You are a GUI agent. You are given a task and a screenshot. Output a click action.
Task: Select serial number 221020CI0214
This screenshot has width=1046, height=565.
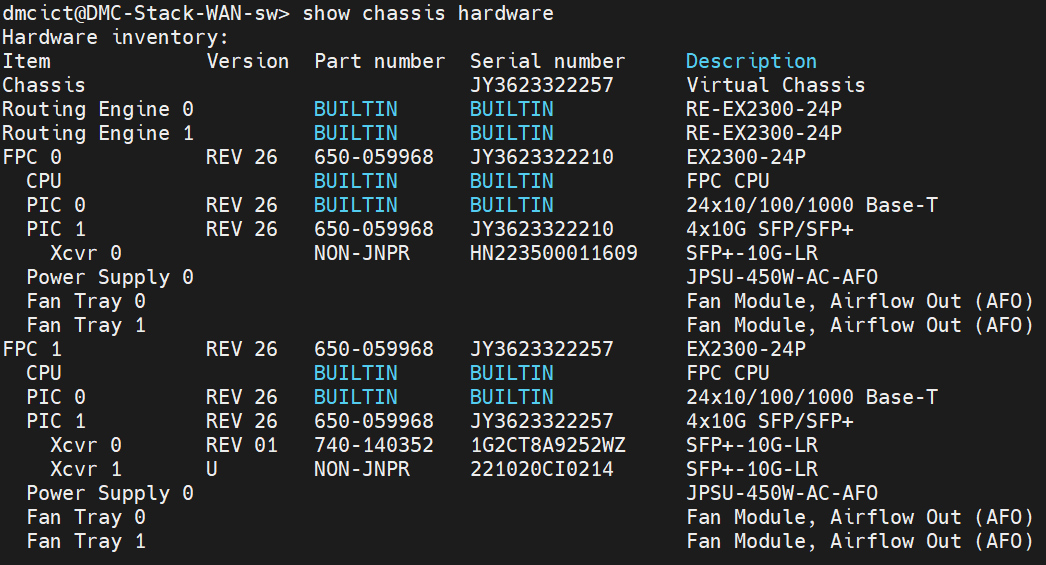pos(541,469)
